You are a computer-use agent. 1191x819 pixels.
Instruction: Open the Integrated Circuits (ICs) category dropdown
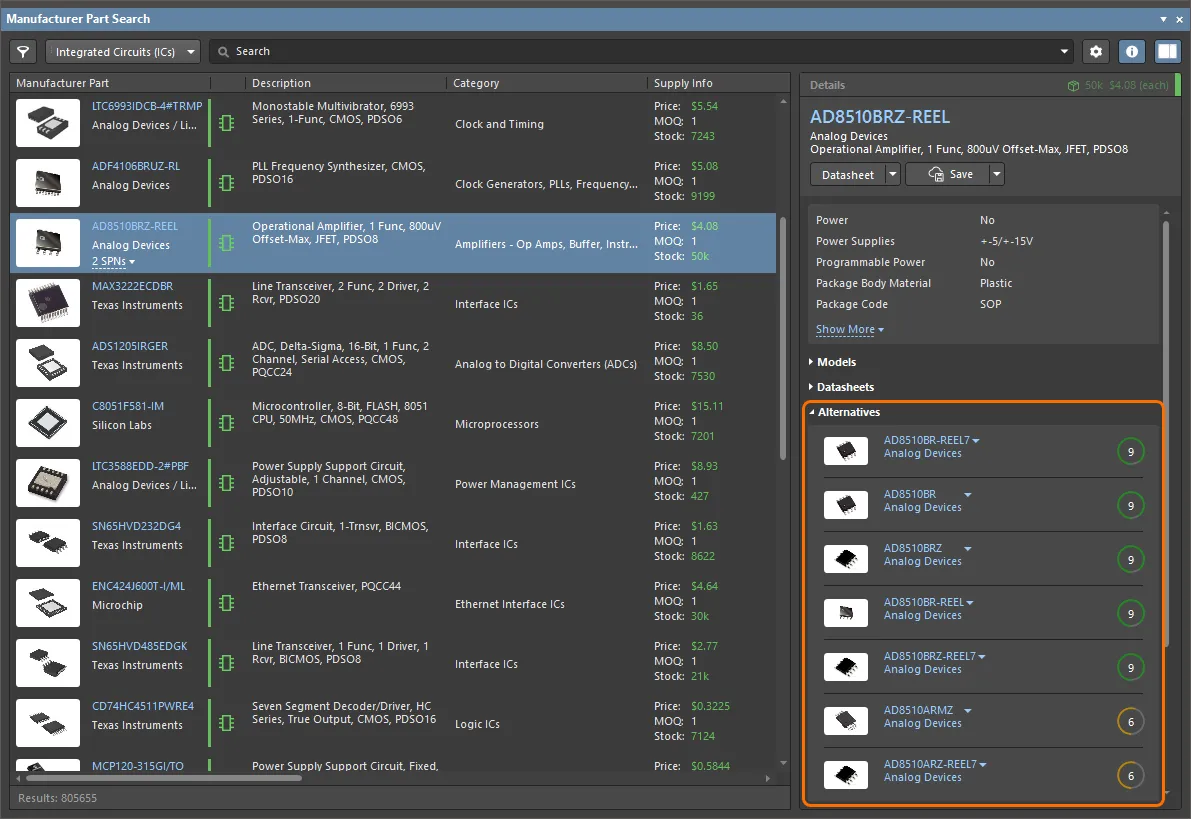[123, 52]
